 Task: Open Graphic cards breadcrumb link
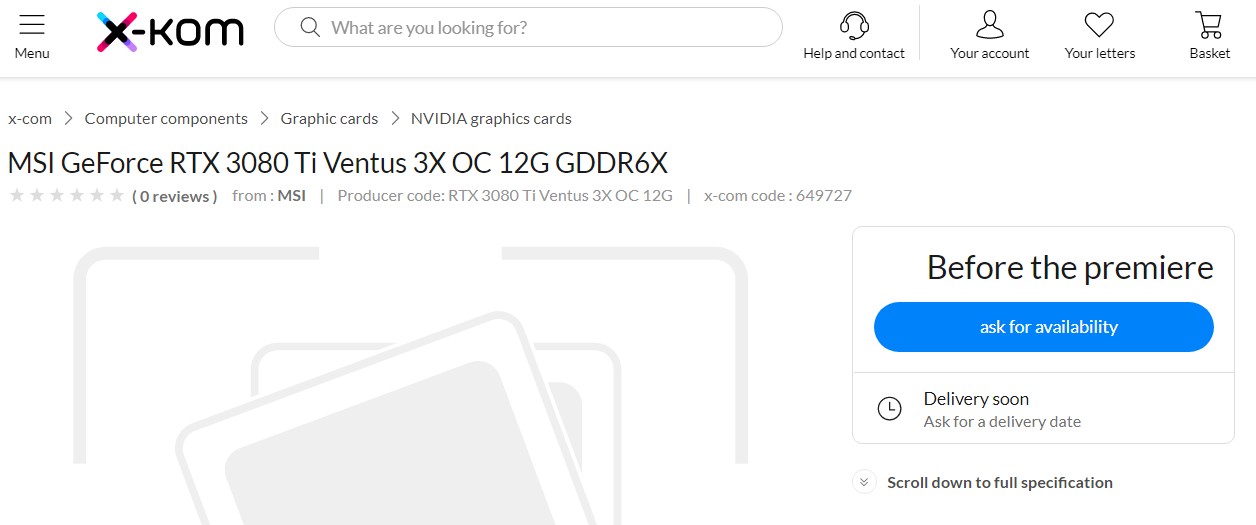click(x=329, y=118)
